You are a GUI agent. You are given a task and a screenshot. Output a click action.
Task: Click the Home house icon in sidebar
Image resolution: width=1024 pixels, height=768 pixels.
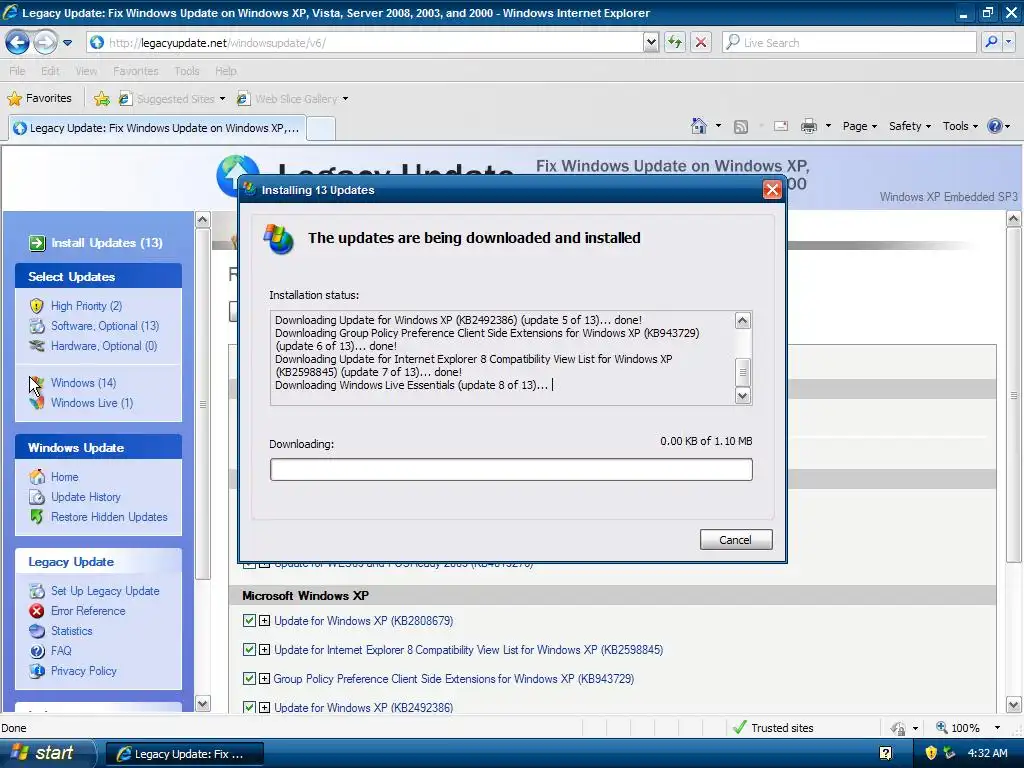pos(37,477)
